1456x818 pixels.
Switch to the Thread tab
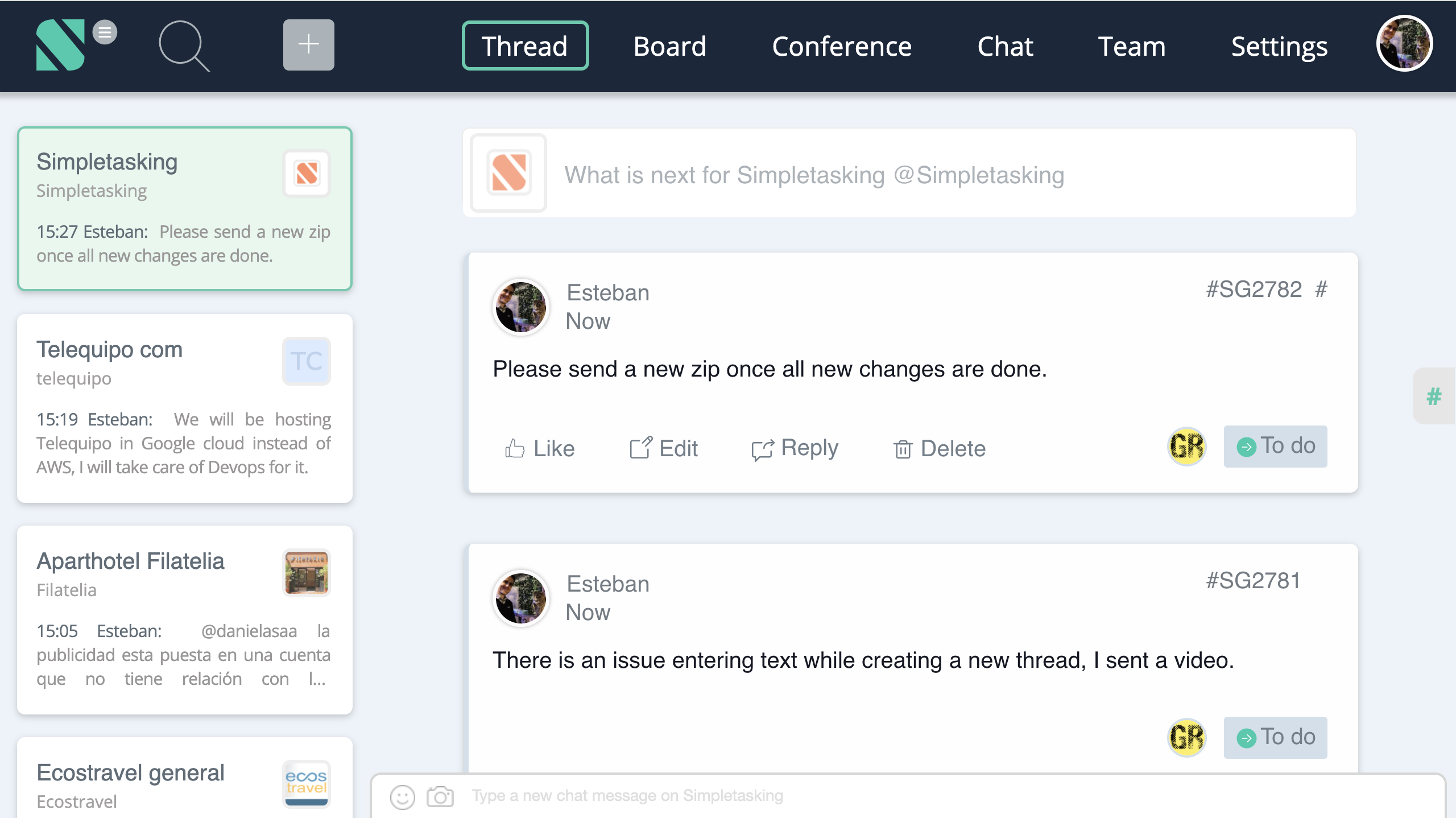(525, 46)
